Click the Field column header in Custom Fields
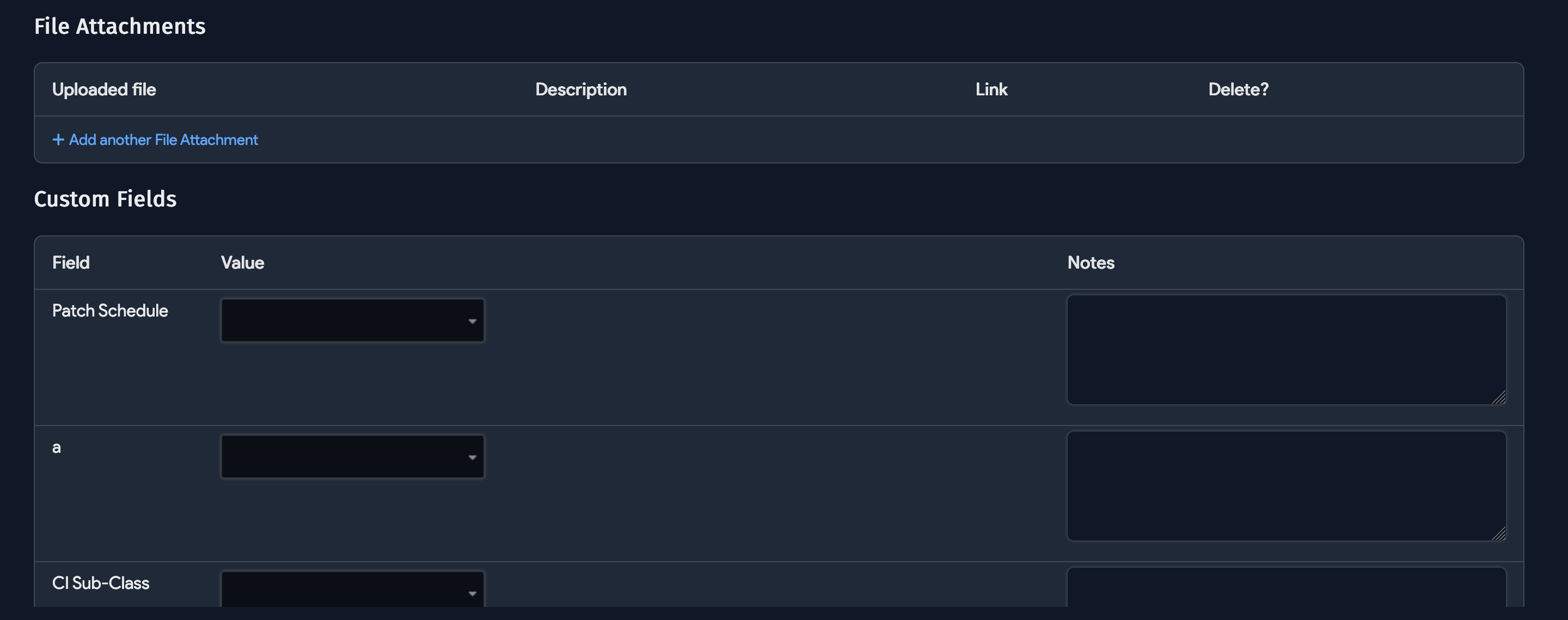 pyautogui.click(x=71, y=263)
